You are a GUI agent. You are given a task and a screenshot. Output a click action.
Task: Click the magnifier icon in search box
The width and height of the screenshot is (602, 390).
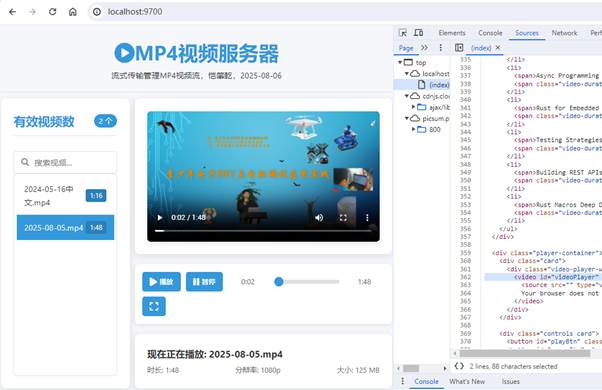coord(25,162)
